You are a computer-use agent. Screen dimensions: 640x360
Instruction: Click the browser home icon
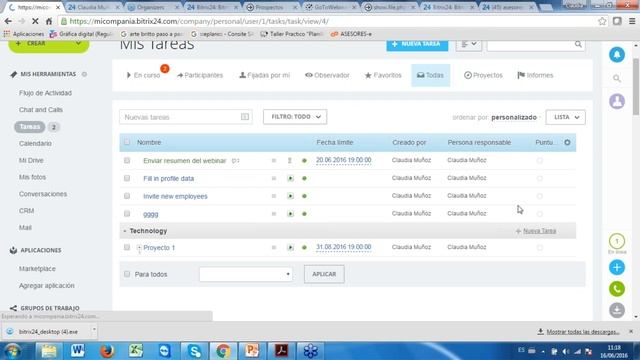49,21
